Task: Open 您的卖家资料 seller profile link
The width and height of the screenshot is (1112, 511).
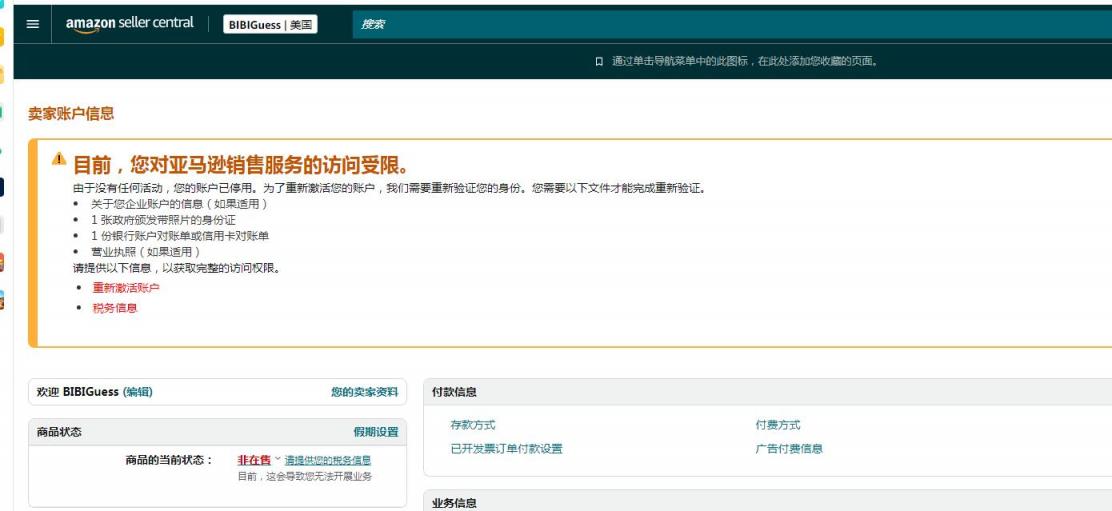Action: pyautogui.click(x=364, y=392)
